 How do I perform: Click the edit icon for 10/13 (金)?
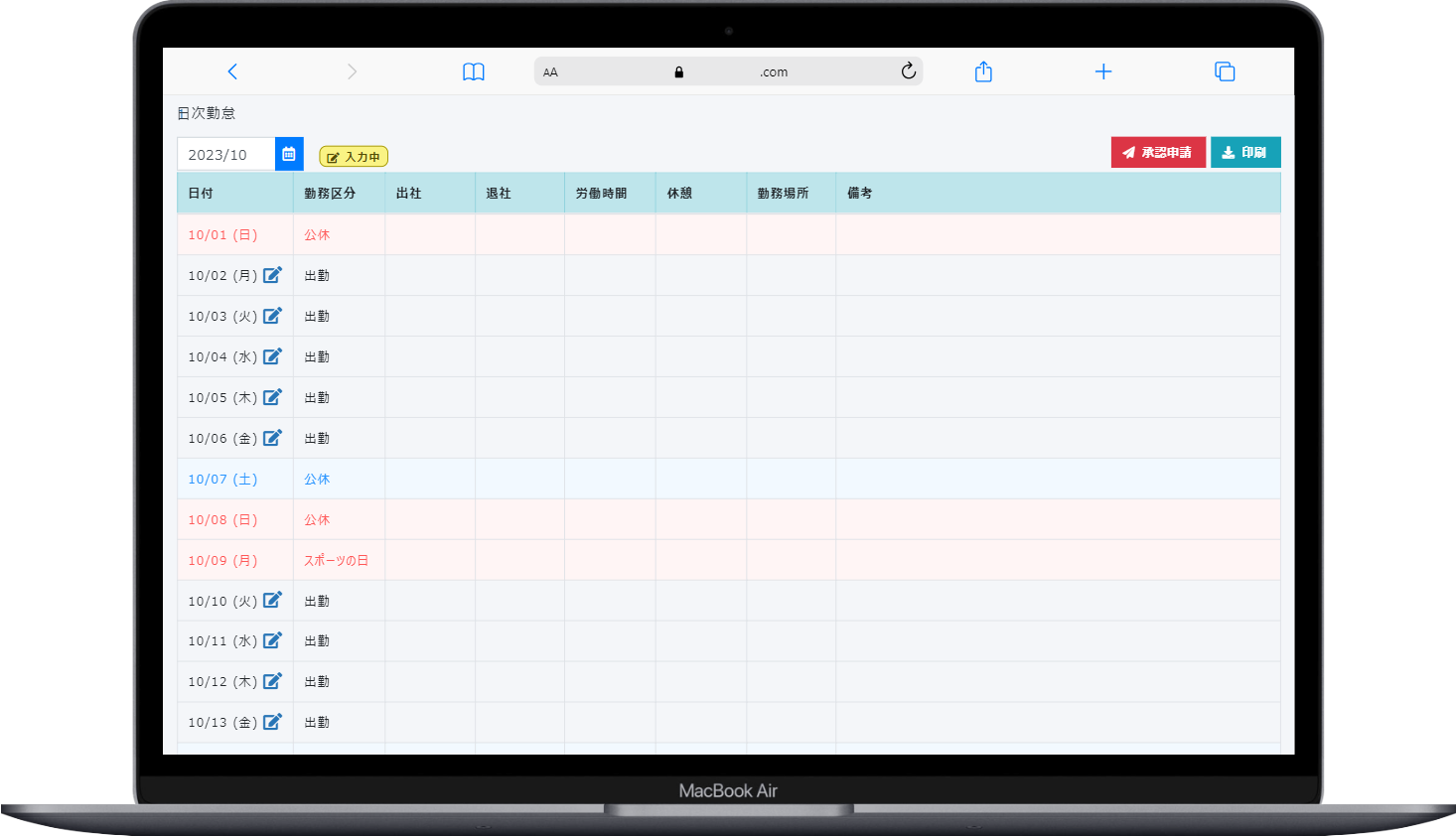click(x=272, y=722)
